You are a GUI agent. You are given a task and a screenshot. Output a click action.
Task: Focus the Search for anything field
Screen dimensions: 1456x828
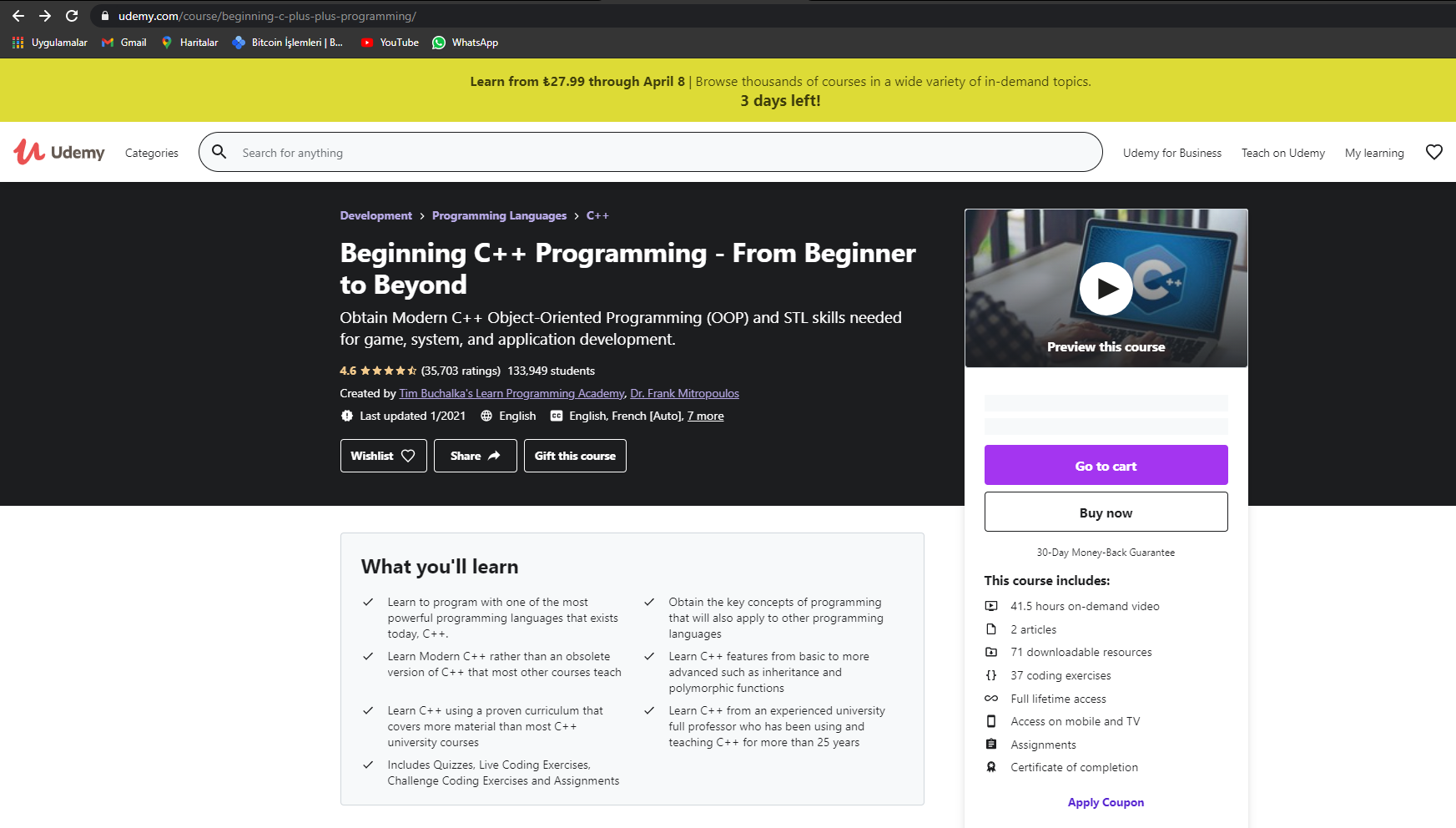click(x=651, y=152)
